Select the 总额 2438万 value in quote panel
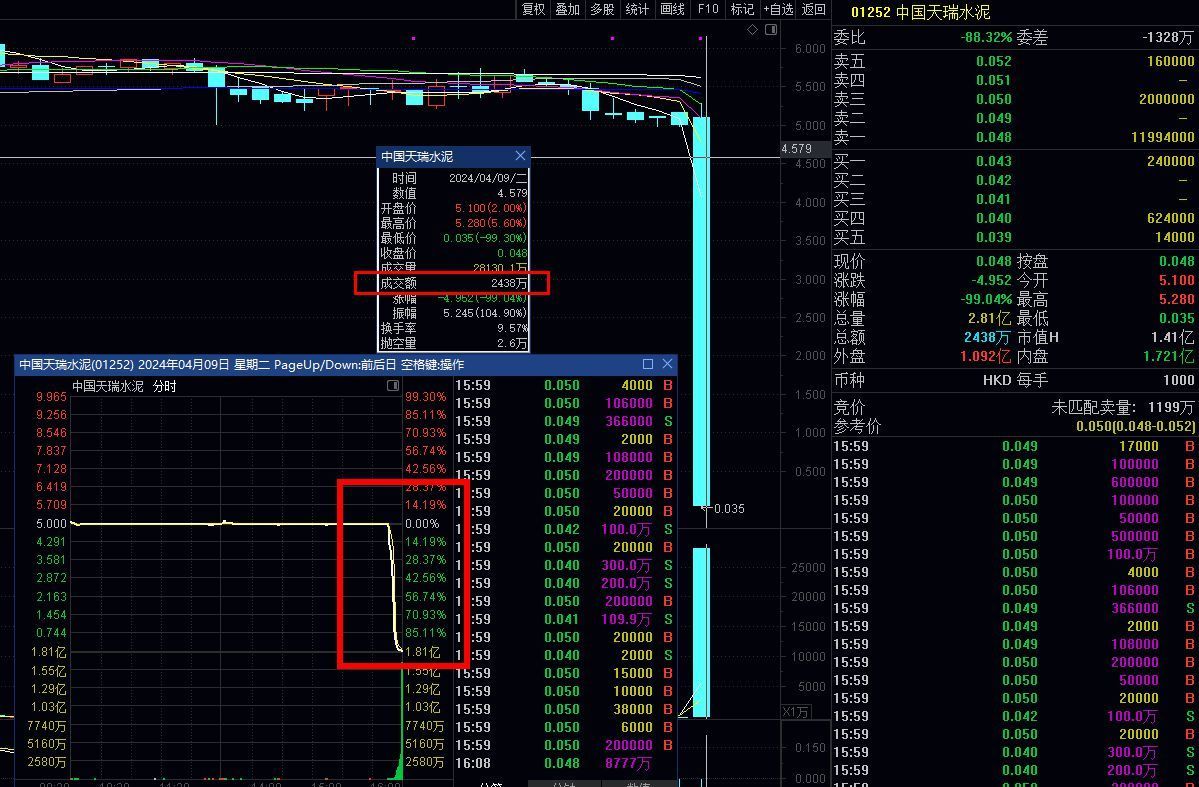Viewport: 1199px width, 787px height. pyautogui.click(x=987, y=337)
